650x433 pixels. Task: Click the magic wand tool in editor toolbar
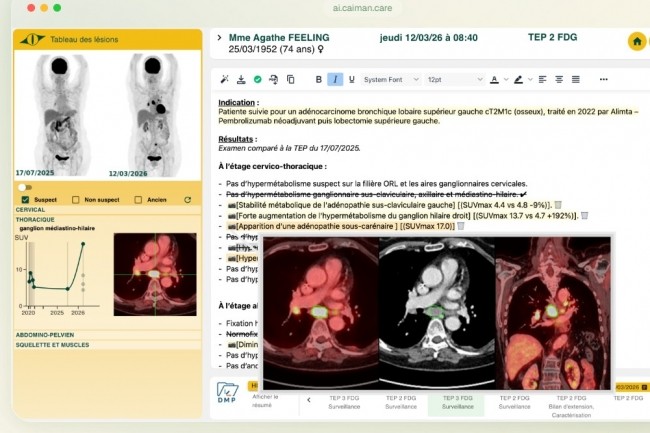point(224,79)
